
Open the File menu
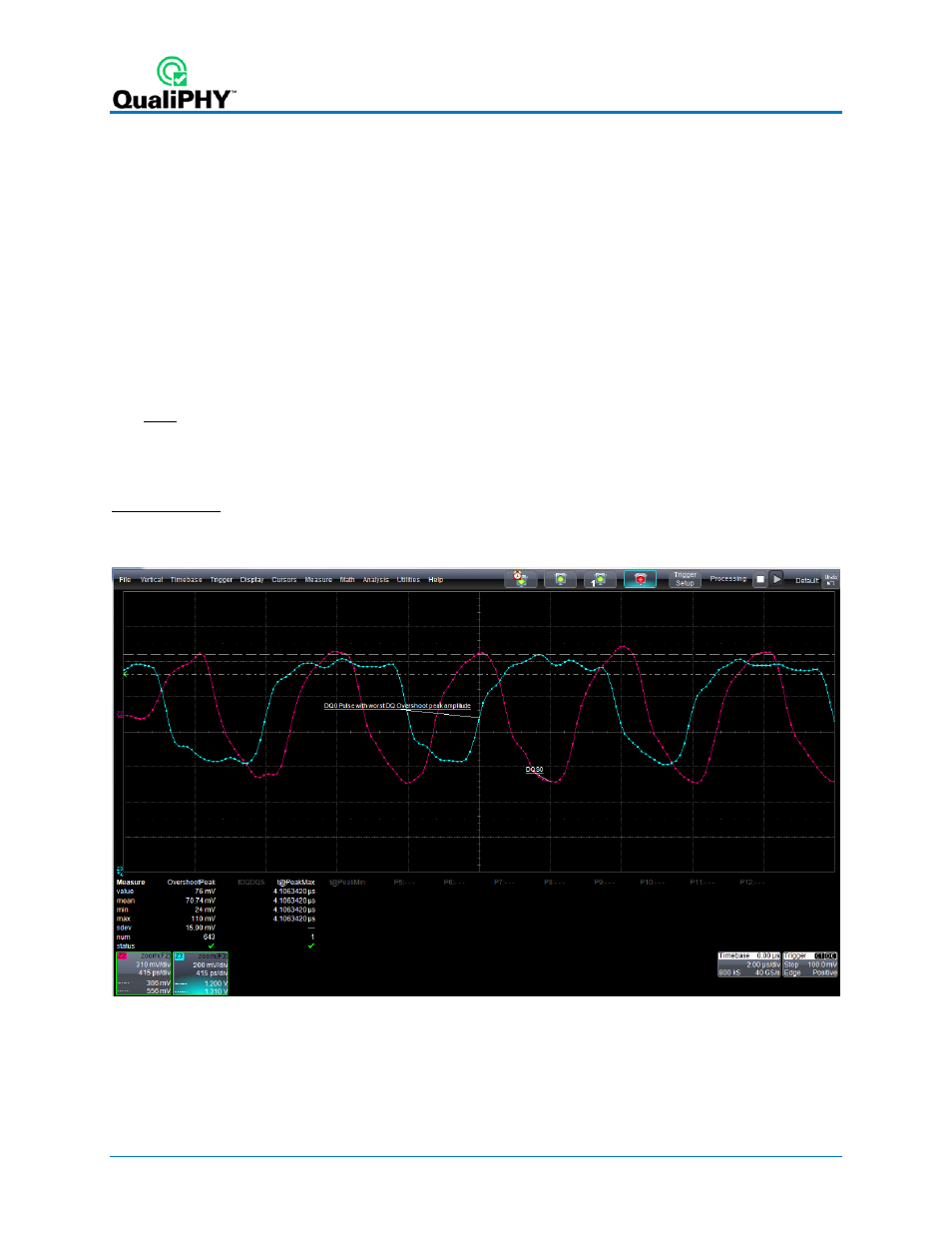pos(125,579)
